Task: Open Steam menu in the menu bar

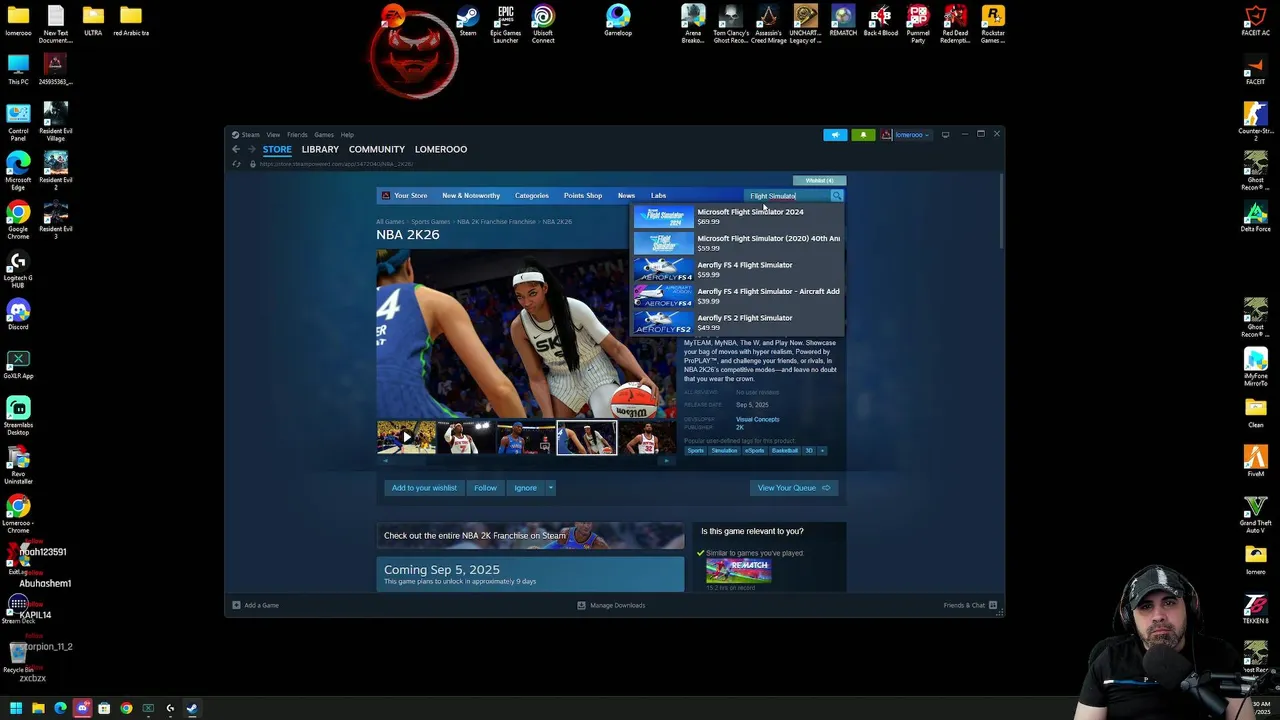Action: (x=250, y=135)
